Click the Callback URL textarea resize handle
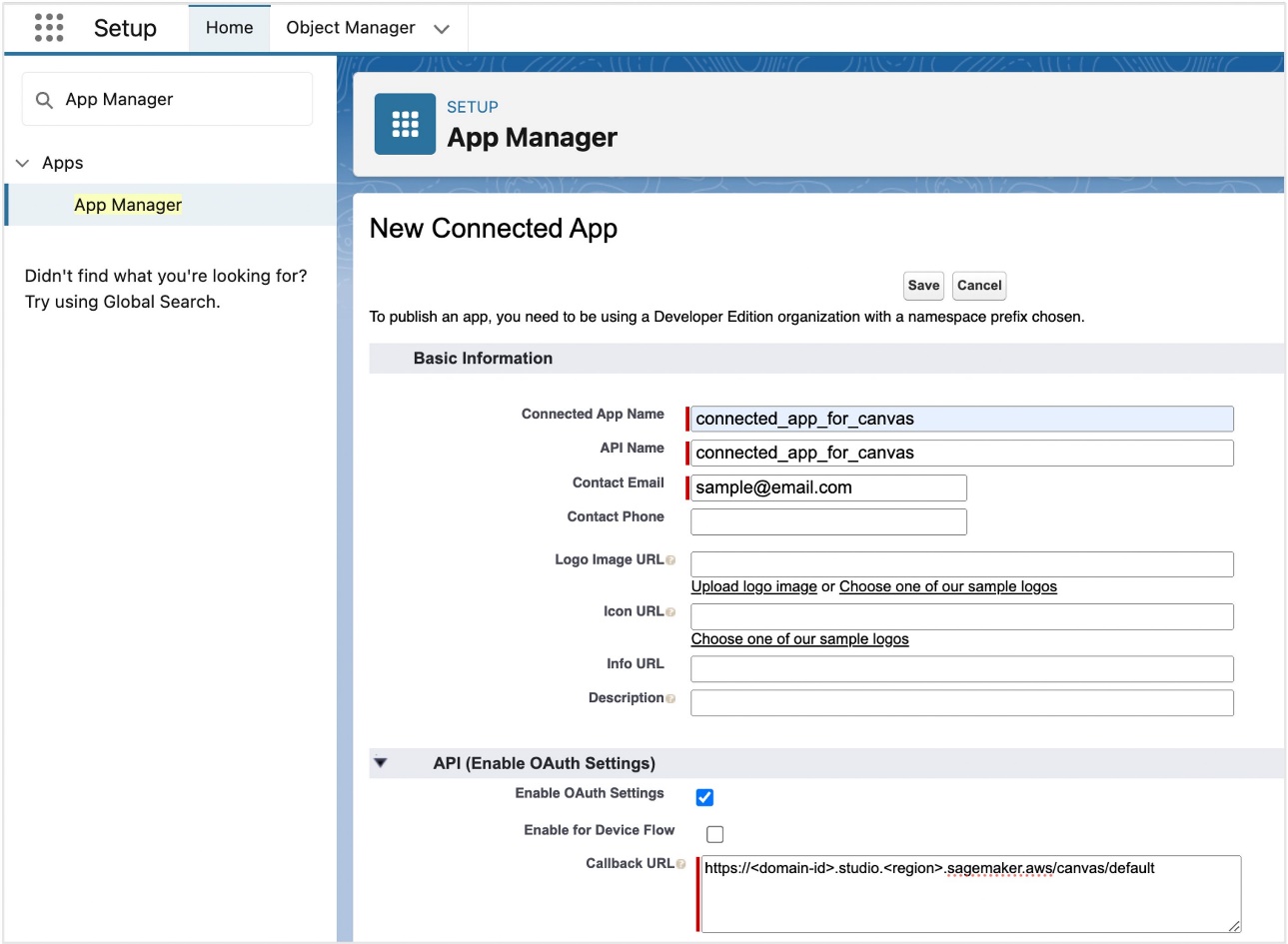Screen dimensions: 1288x944 1234,926
